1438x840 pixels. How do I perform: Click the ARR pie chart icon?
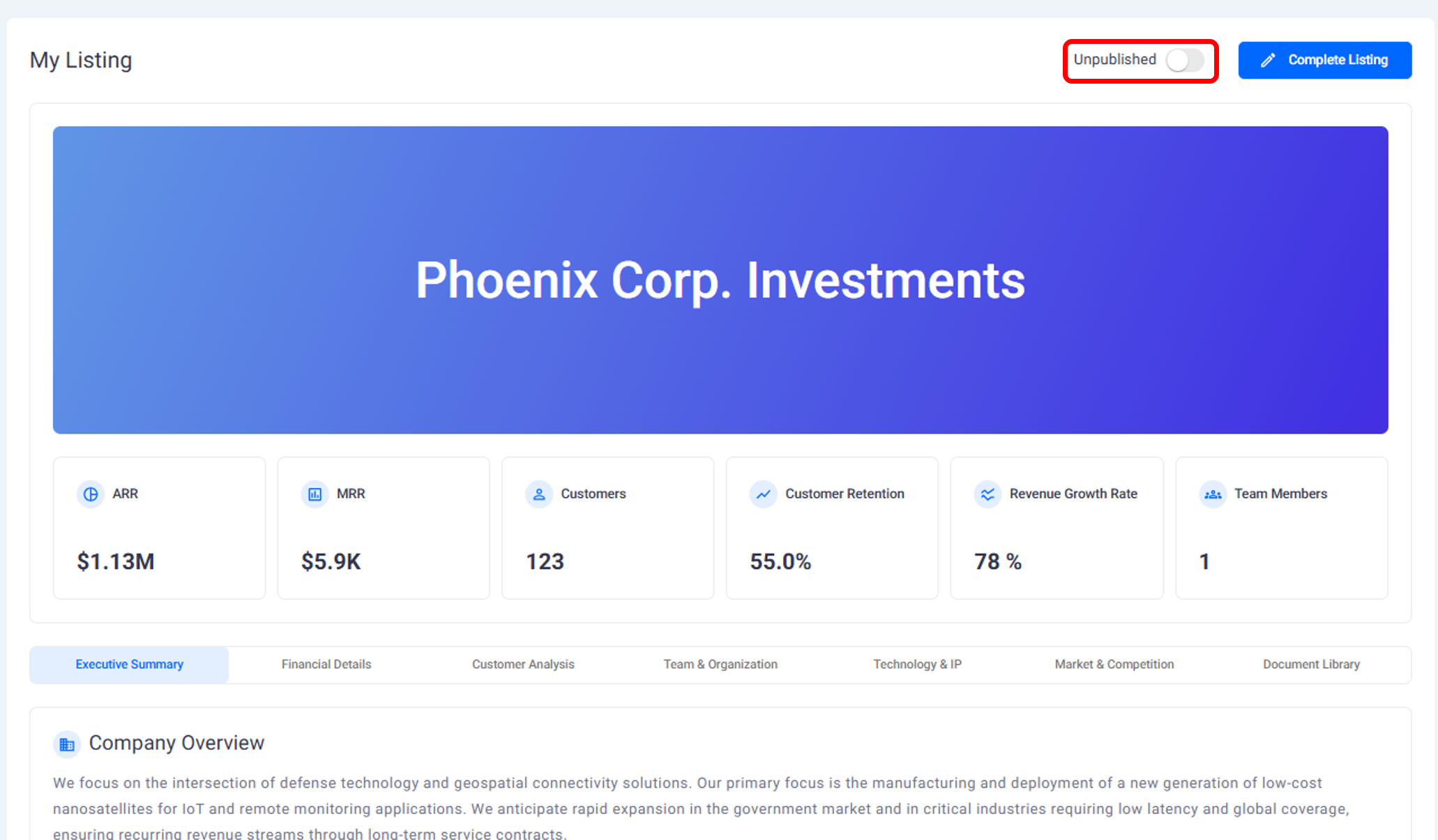(91, 494)
